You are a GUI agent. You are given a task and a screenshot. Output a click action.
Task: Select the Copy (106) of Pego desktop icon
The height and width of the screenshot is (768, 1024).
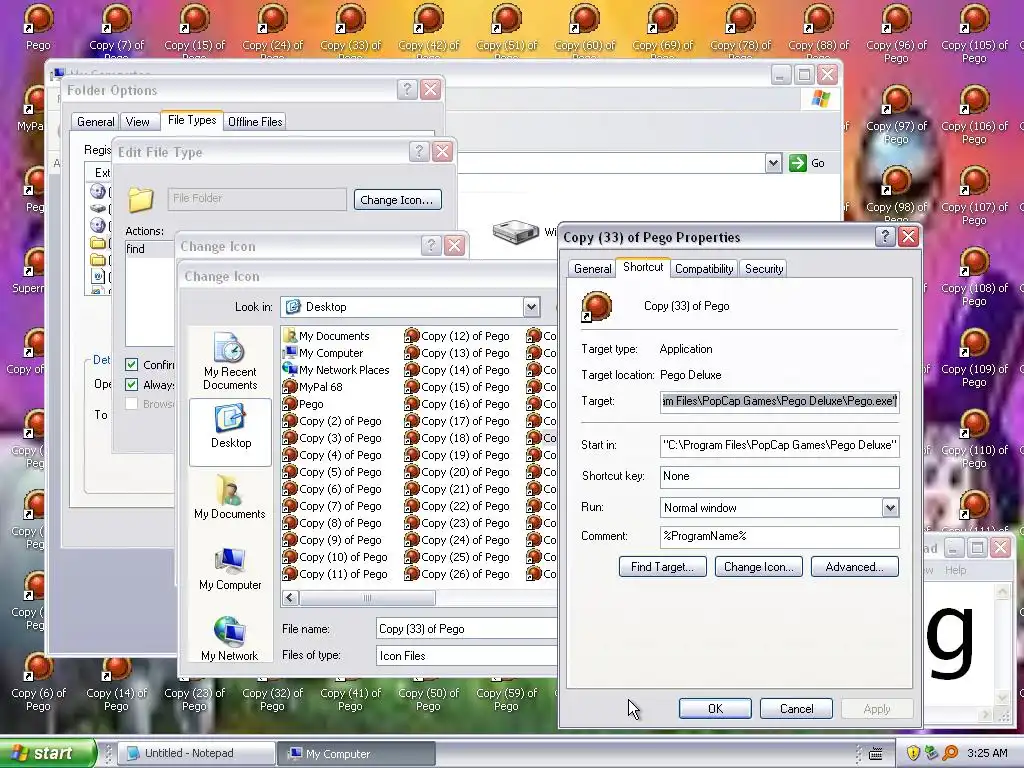click(x=974, y=114)
